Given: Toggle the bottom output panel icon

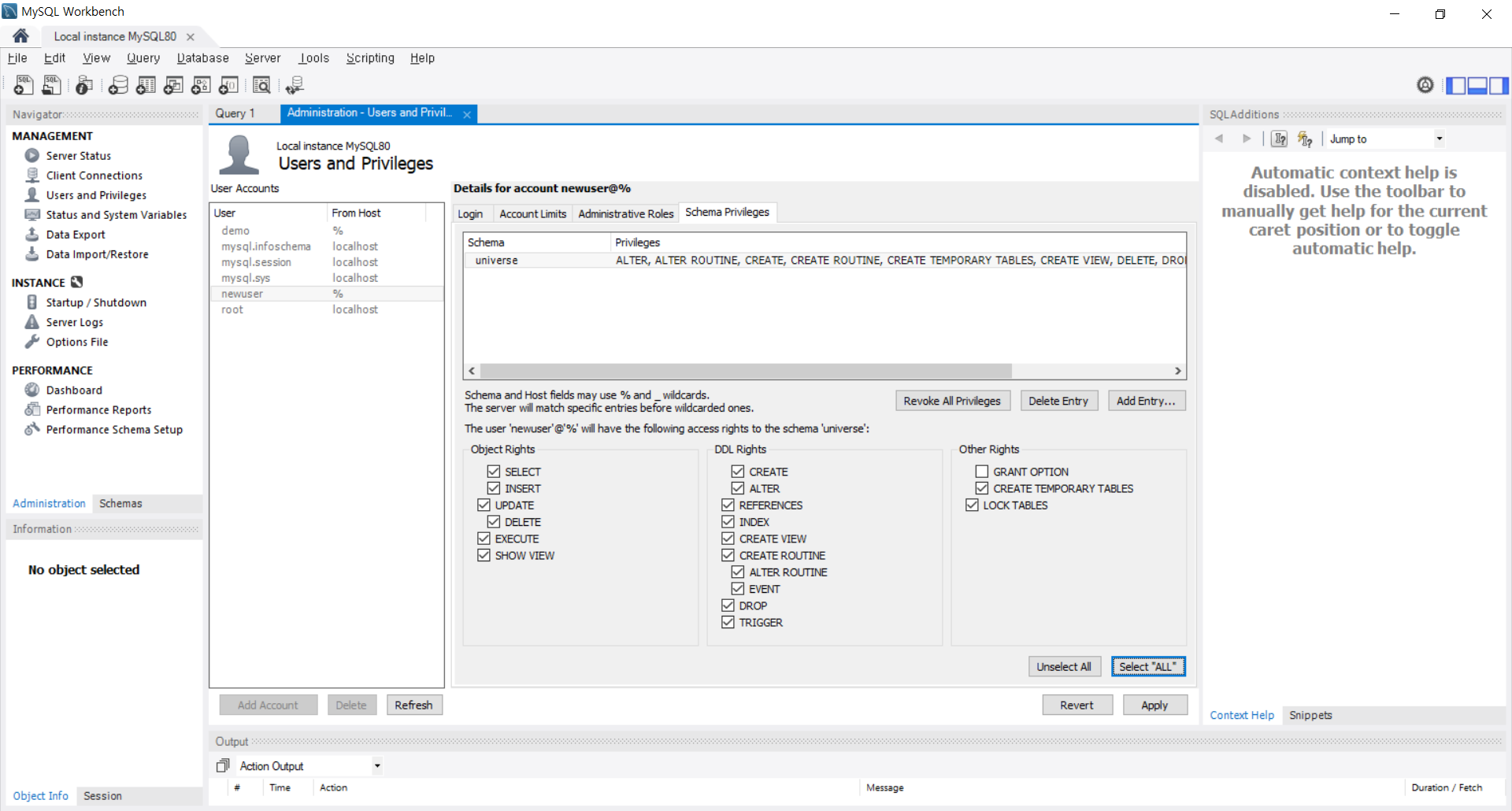Looking at the screenshot, I should click(x=1477, y=86).
